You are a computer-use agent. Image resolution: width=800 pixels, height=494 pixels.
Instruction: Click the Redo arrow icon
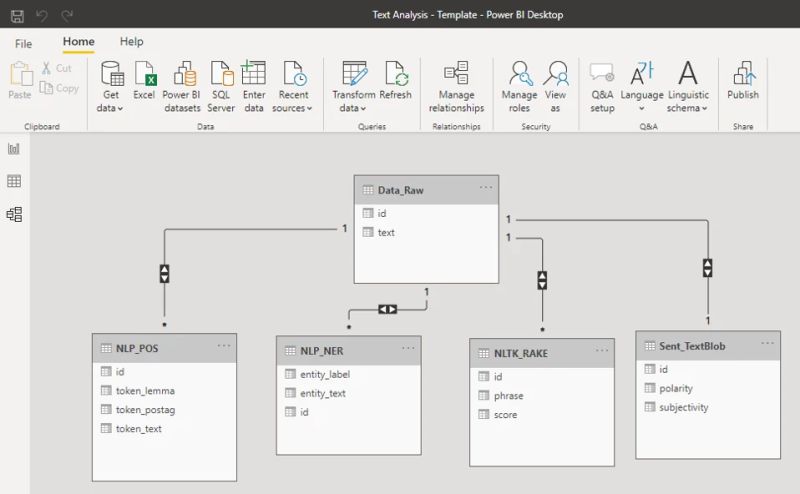point(67,16)
